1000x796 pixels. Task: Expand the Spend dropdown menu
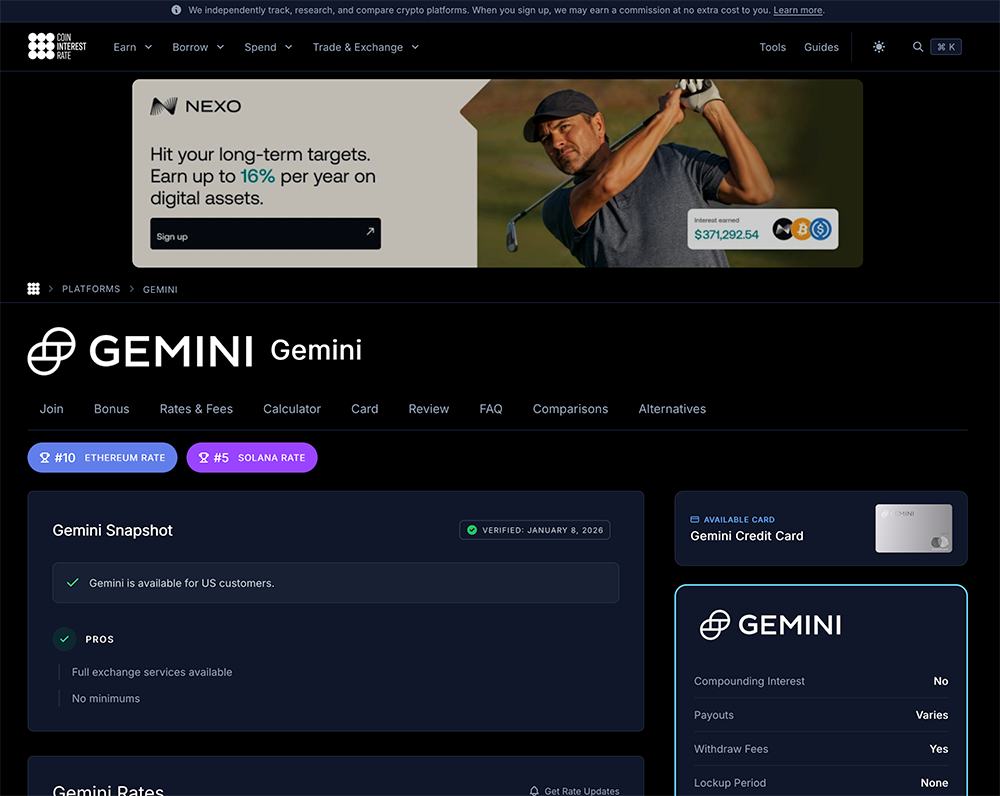(x=268, y=47)
